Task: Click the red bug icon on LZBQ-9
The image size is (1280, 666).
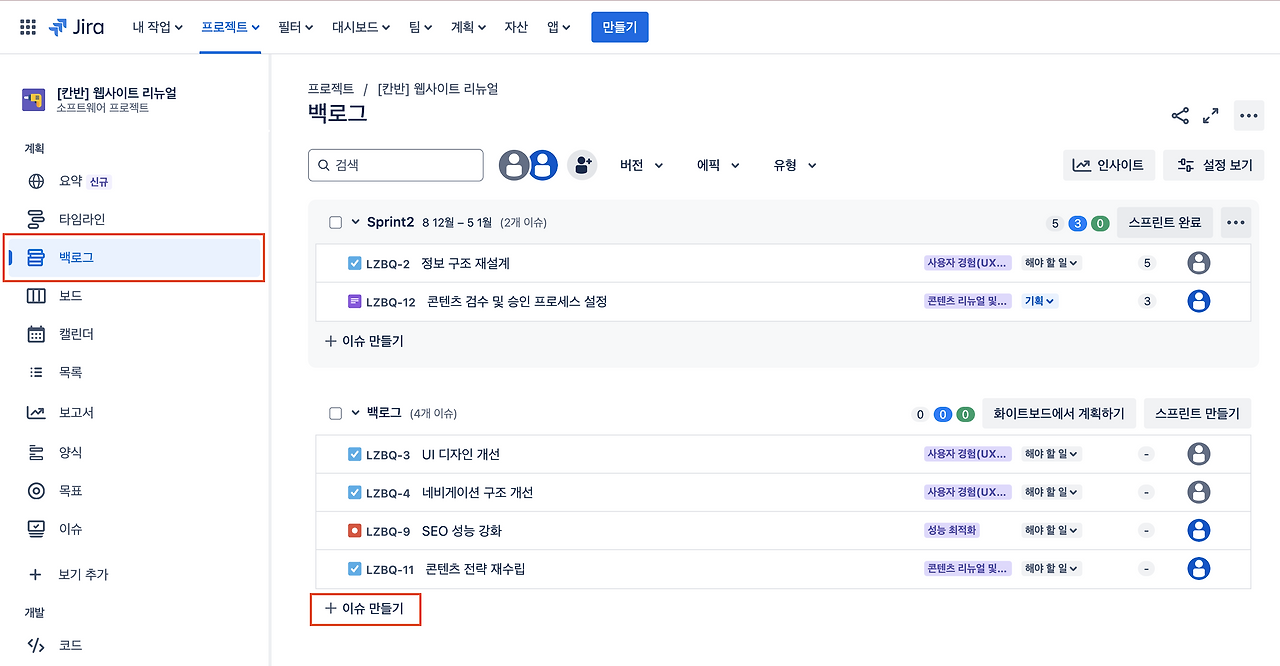Action: (x=353, y=530)
